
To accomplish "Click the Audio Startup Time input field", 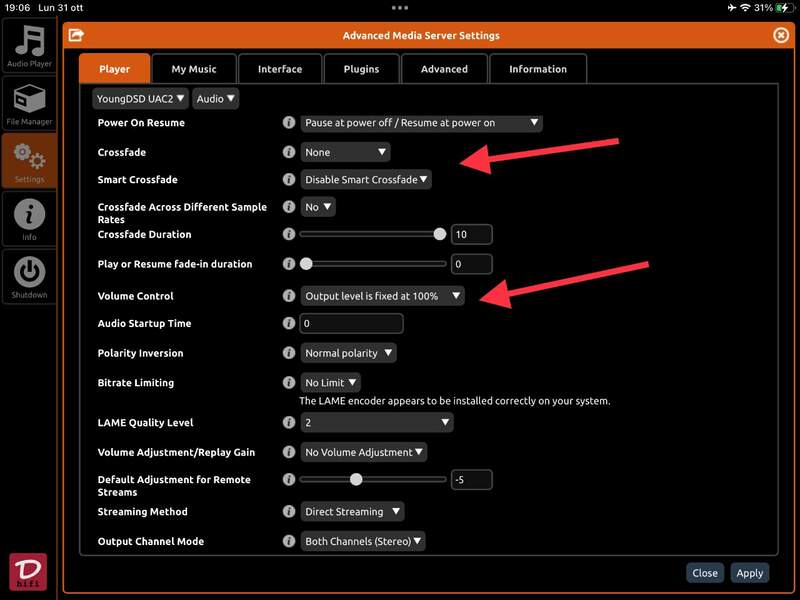I will click(x=352, y=324).
